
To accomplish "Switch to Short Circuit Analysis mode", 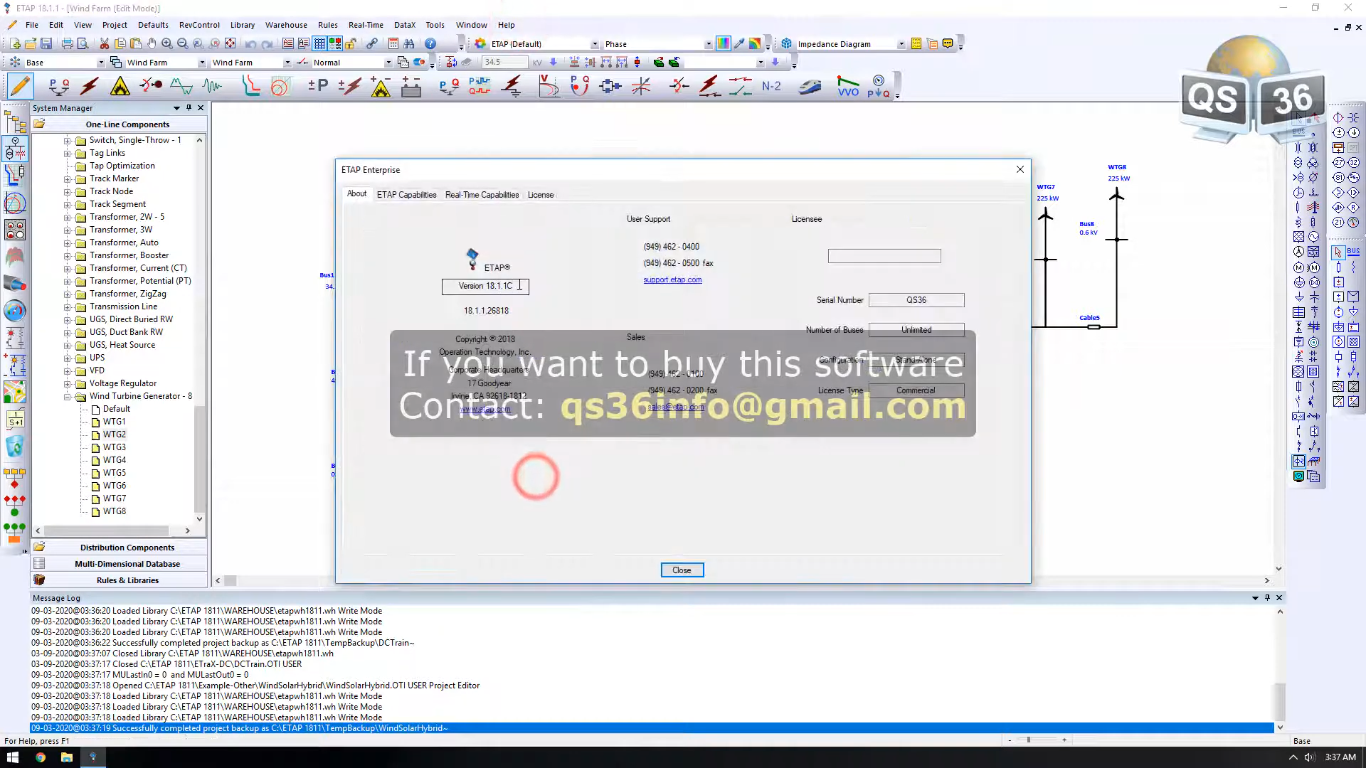I will coord(90,86).
